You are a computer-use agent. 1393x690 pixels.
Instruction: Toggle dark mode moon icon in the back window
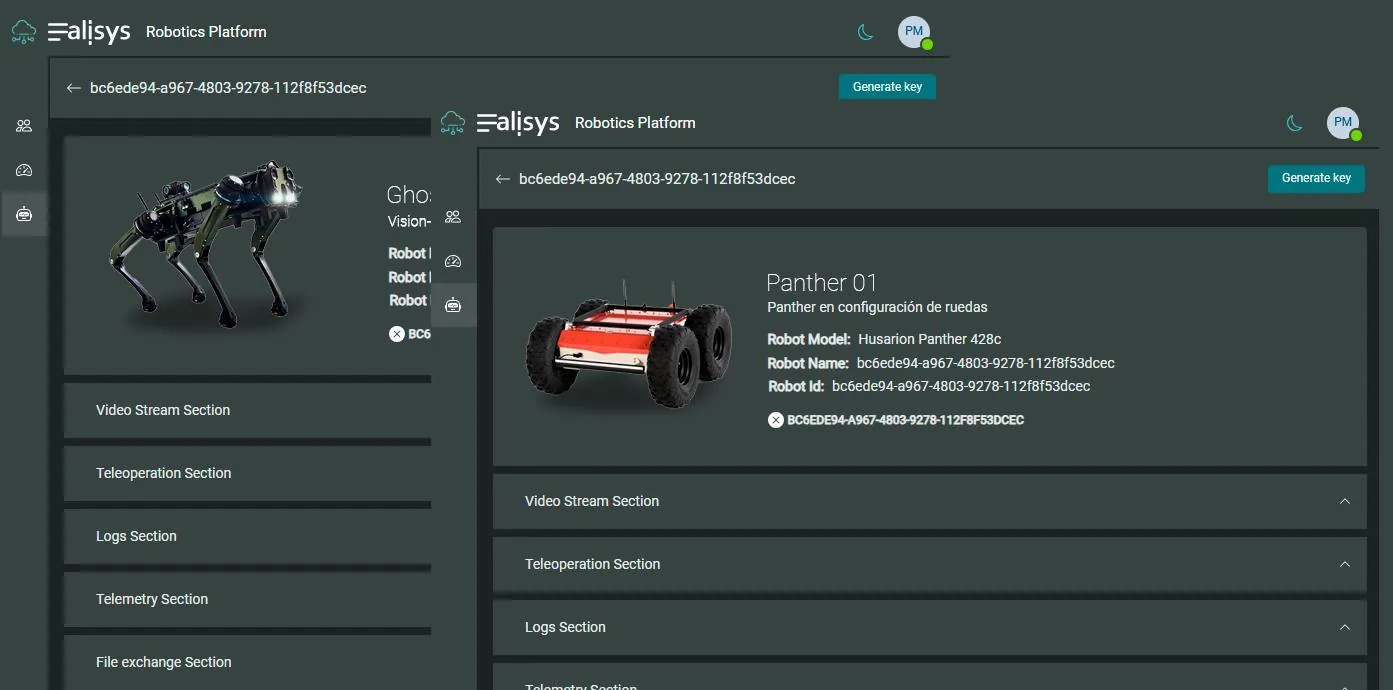click(x=866, y=32)
